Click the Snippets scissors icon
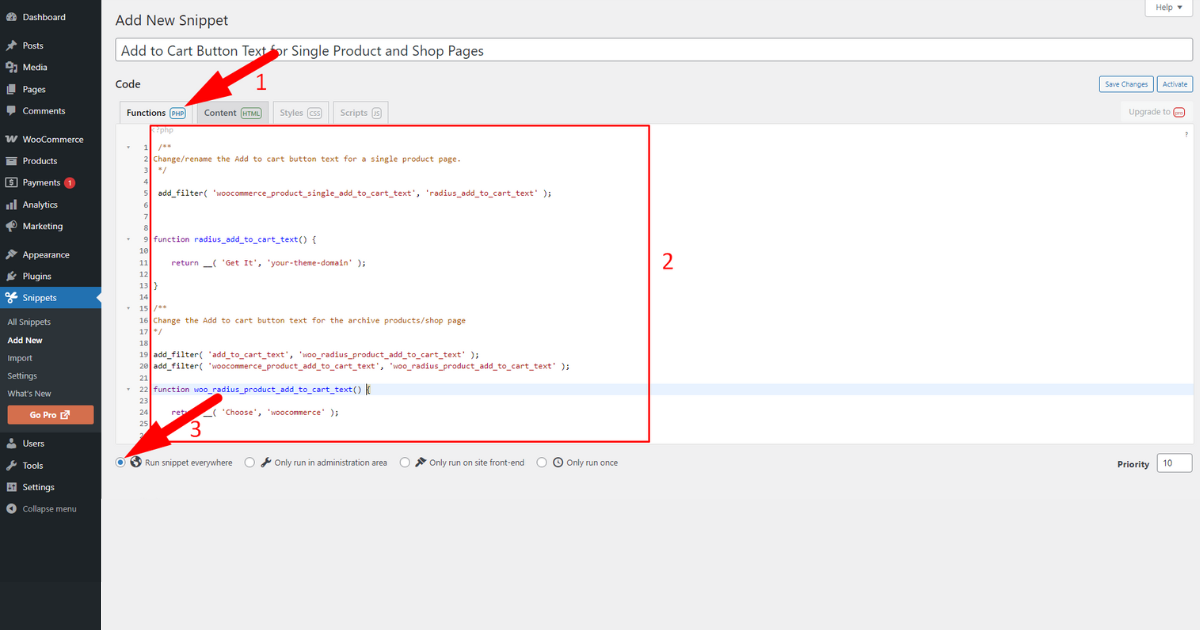Viewport: 1200px width, 630px height. pos(11,298)
